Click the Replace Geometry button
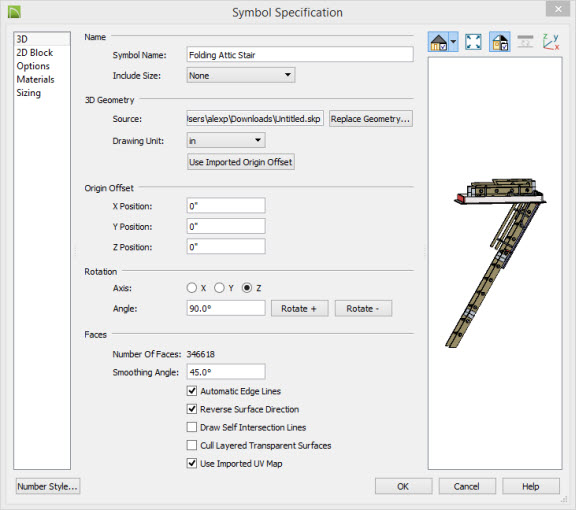576x510 pixels. pyautogui.click(x=371, y=119)
